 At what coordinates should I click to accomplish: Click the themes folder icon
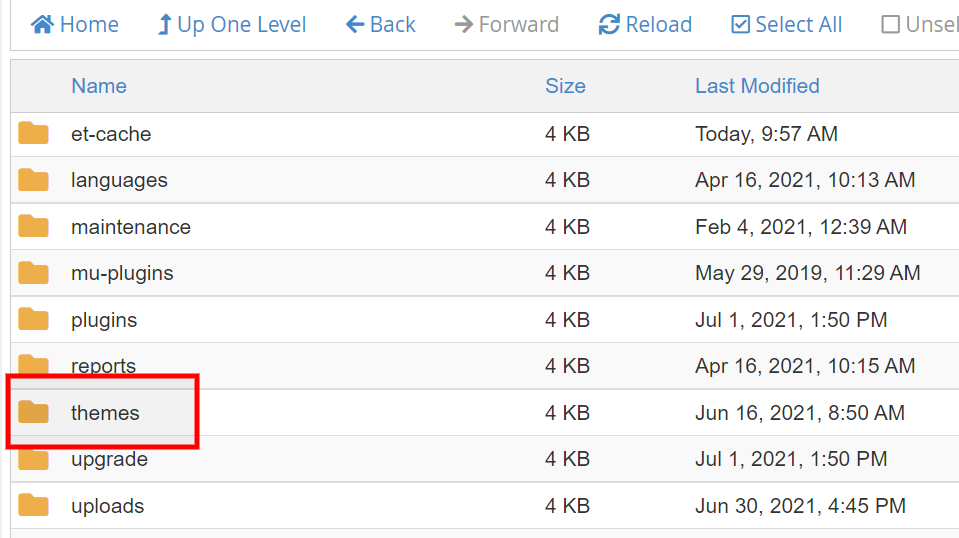(34, 413)
